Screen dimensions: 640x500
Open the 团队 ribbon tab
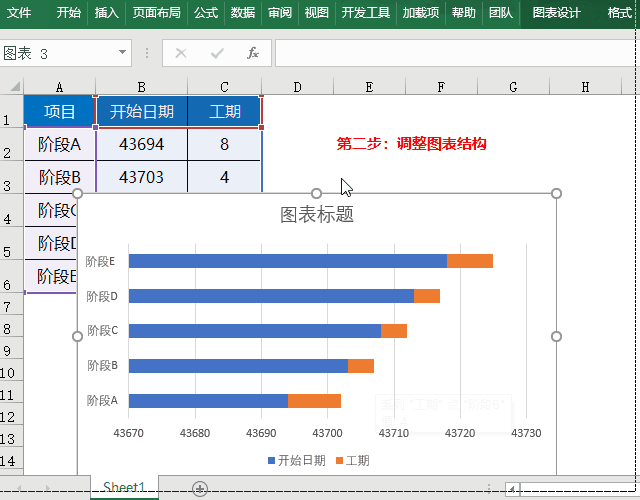click(x=501, y=13)
